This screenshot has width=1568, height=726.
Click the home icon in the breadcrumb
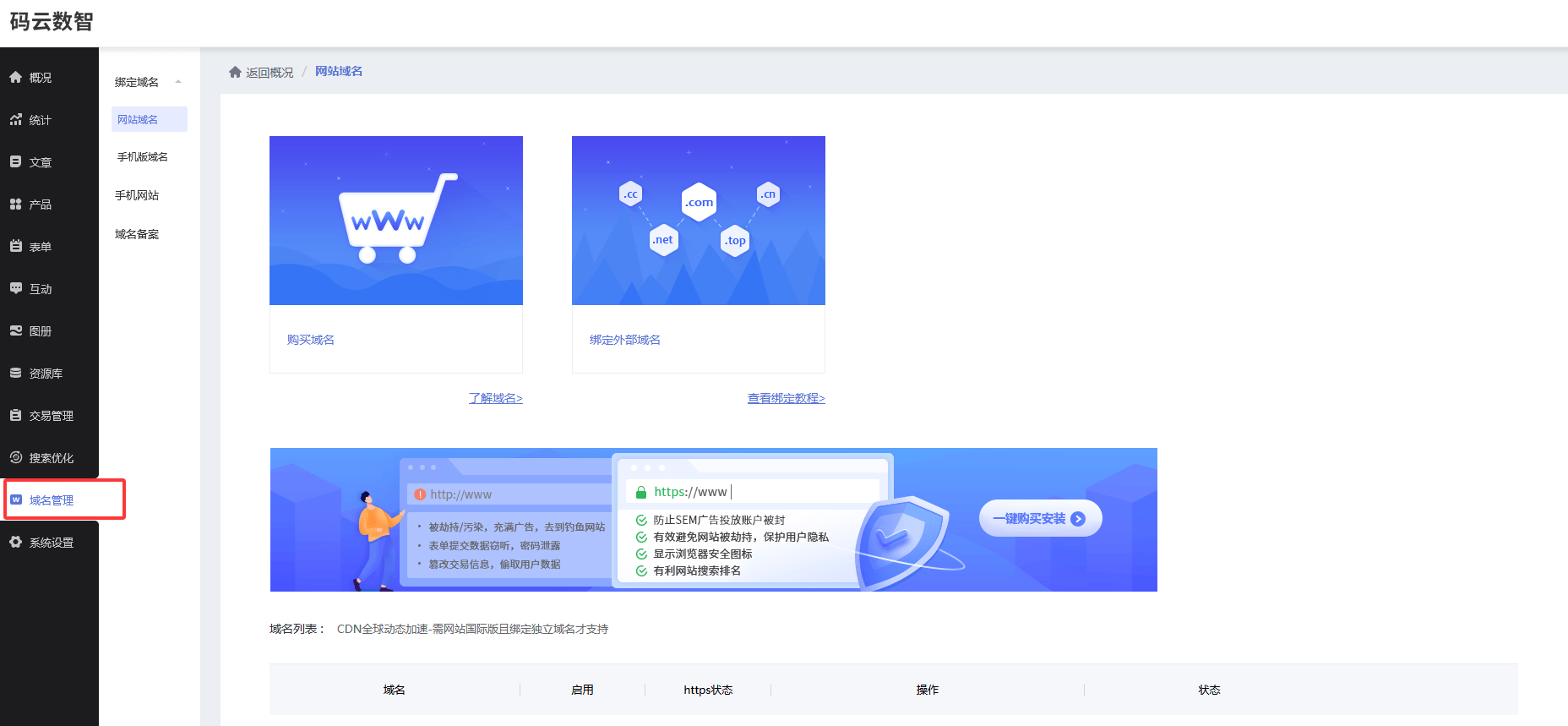(235, 72)
